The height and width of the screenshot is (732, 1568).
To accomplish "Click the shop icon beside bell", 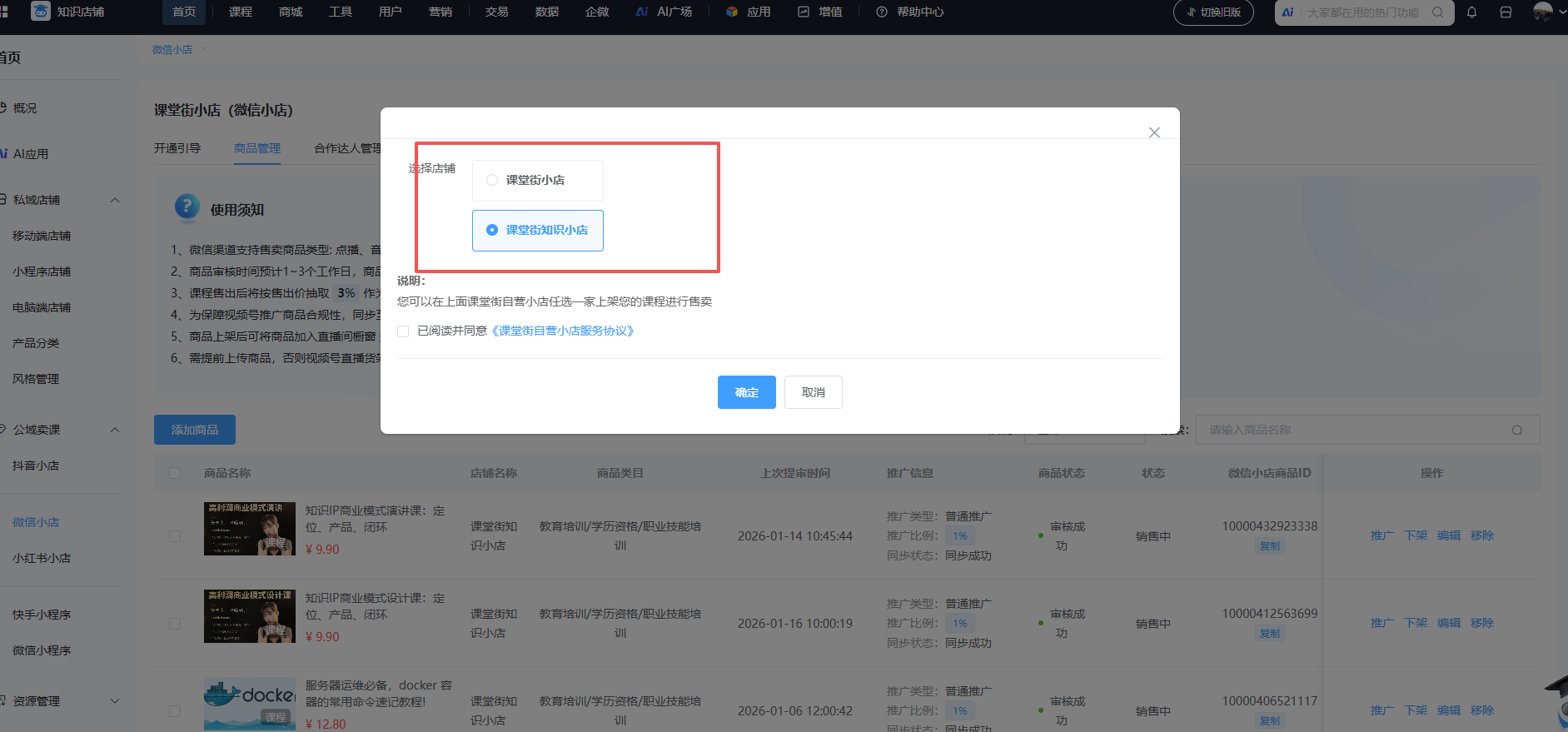I will point(1506,12).
